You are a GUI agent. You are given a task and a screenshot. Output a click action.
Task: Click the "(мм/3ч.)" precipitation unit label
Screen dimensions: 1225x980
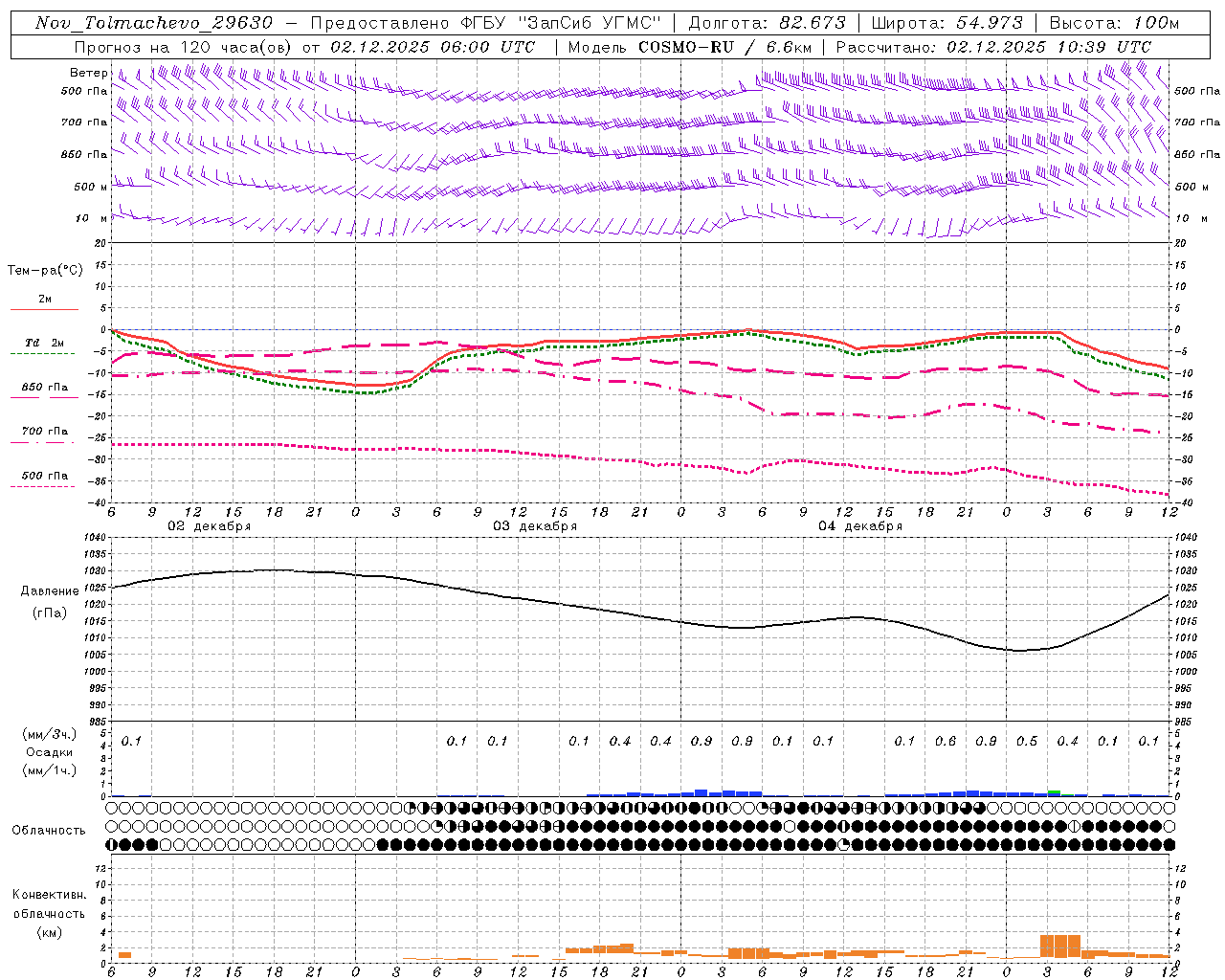[x=49, y=734]
